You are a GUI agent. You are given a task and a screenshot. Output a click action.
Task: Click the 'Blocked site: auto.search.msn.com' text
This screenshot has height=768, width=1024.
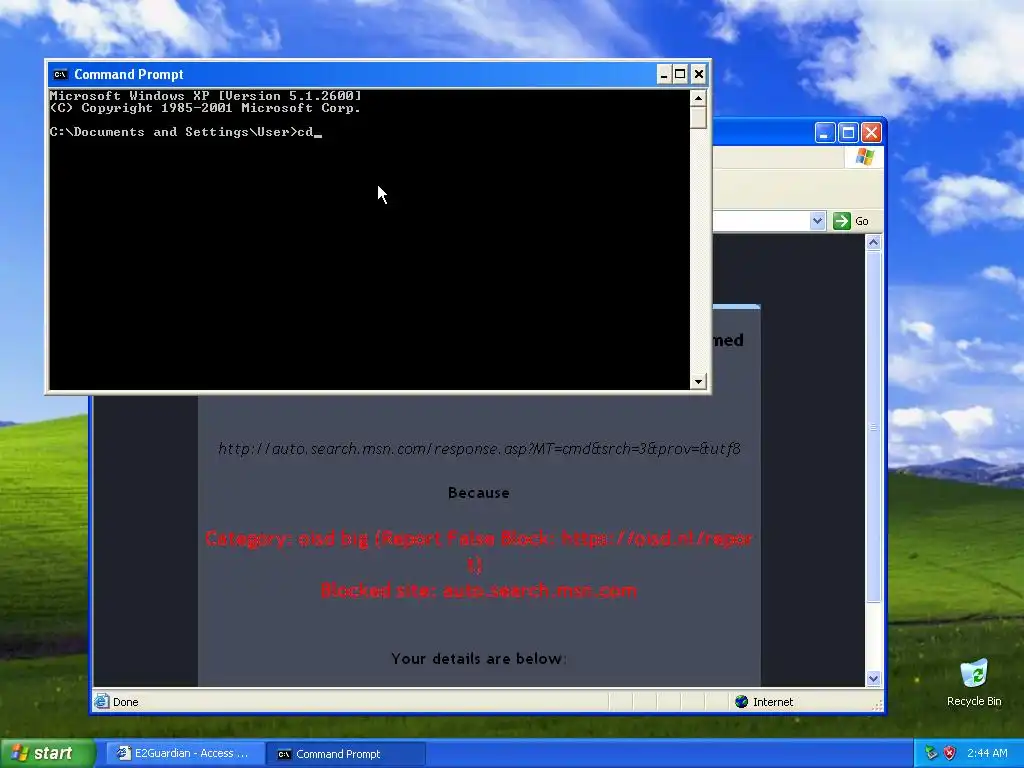pyautogui.click(x=479, y=590)
